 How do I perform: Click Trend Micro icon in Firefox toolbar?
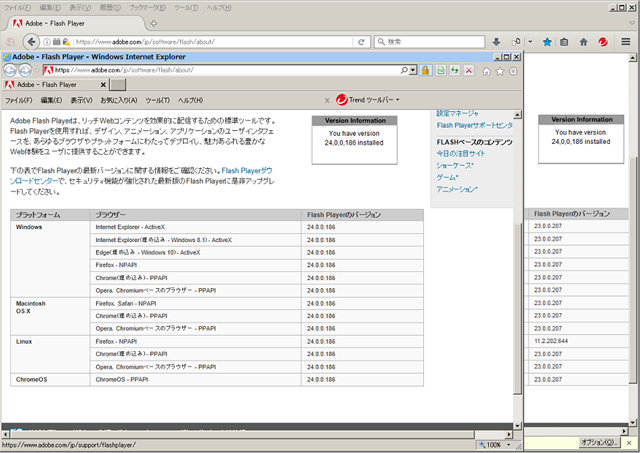(603, 42)
